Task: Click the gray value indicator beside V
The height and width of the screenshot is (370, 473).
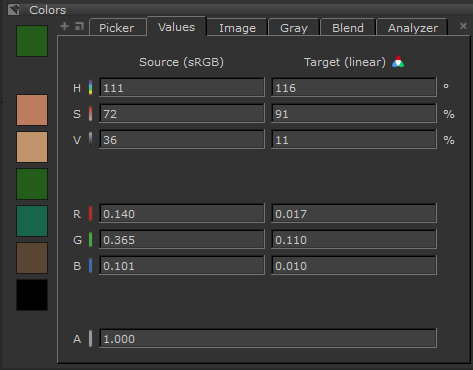Action: point(90,140)
